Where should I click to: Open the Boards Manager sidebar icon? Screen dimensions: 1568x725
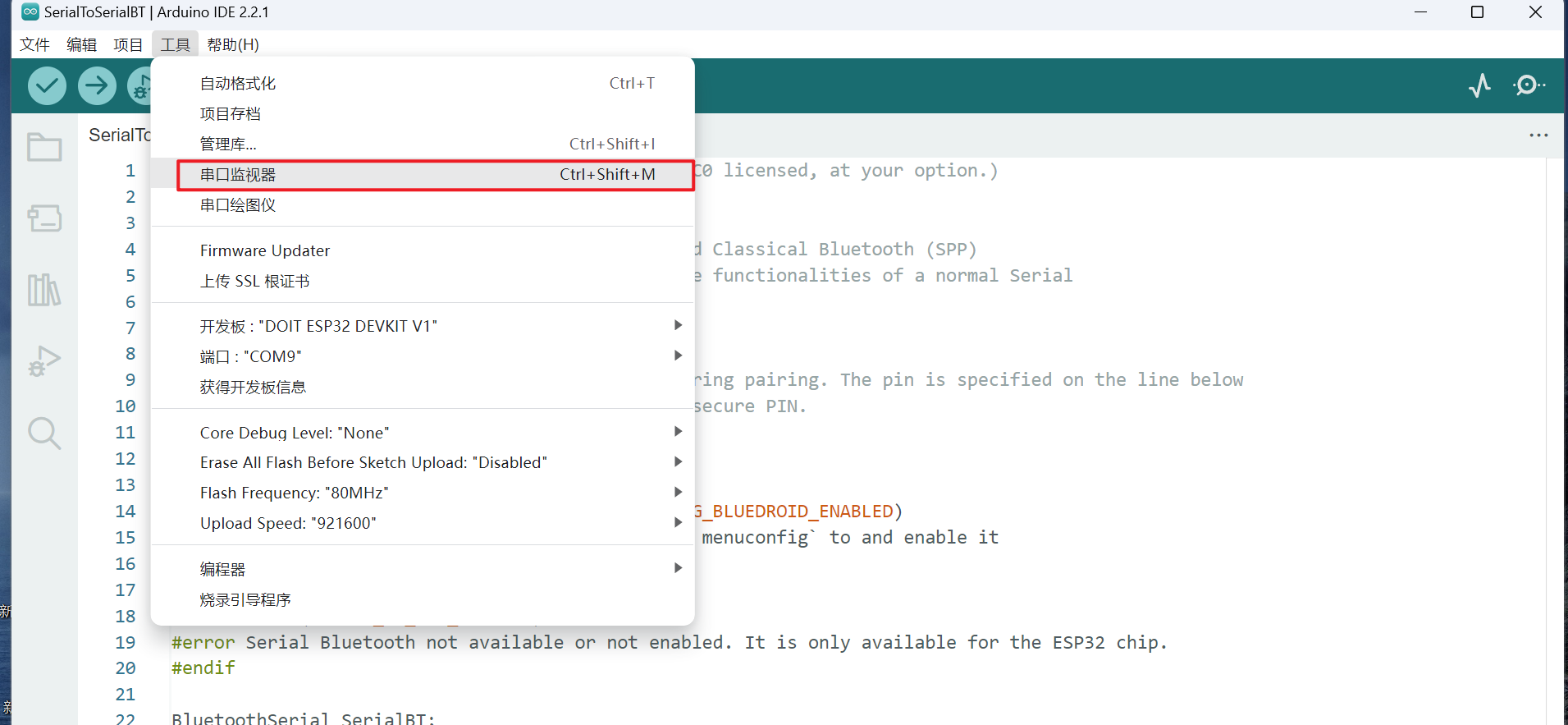pos(44,218)
